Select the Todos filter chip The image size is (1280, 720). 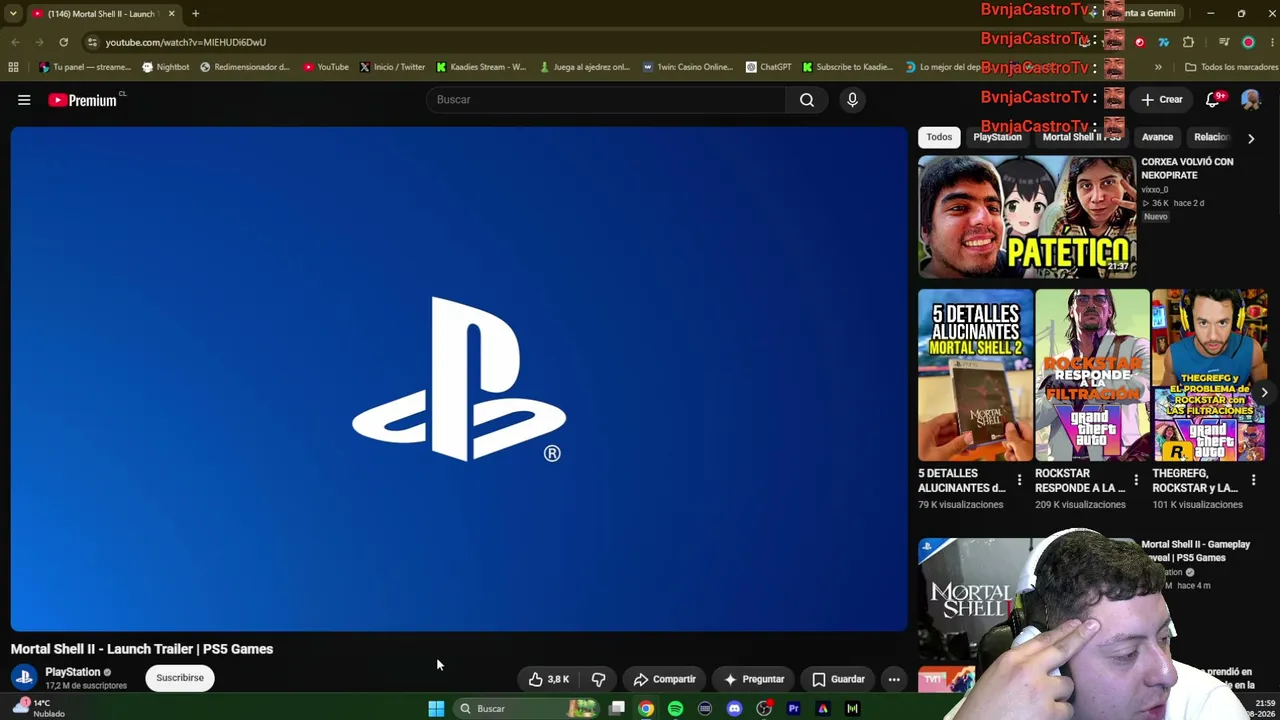[x=939, y=137]
